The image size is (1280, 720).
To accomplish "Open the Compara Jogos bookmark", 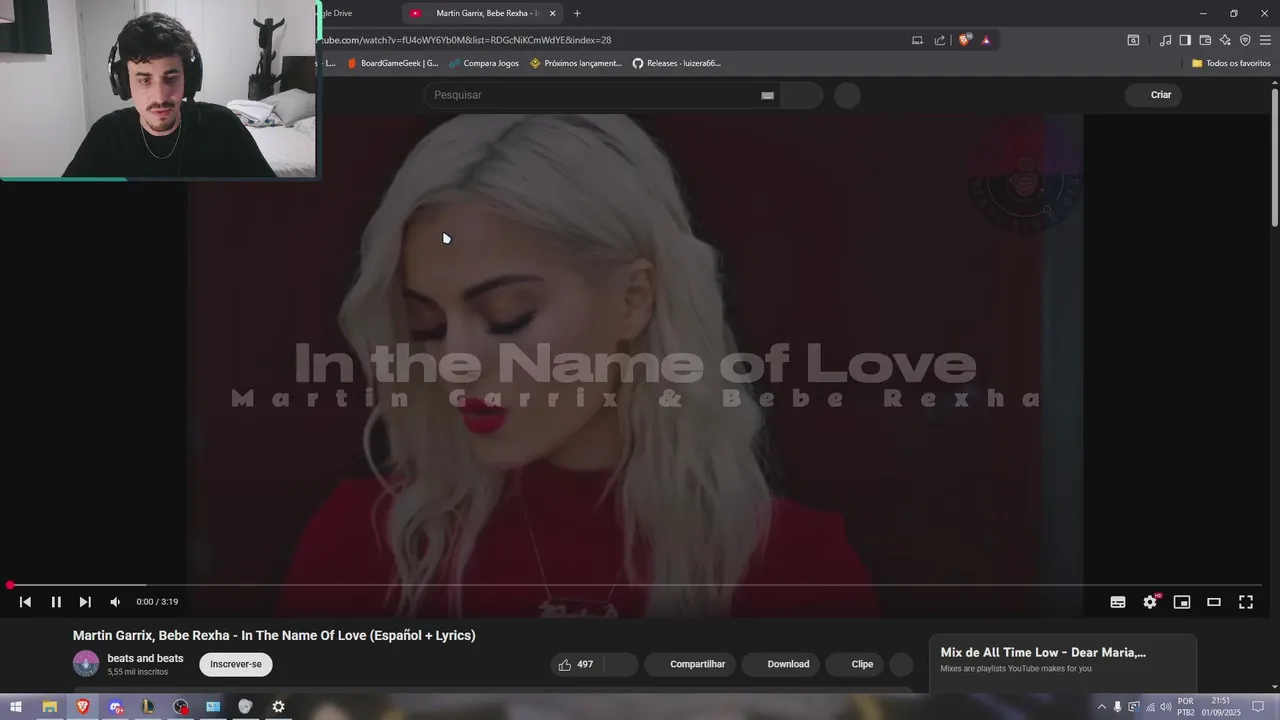I will point(484,63).
